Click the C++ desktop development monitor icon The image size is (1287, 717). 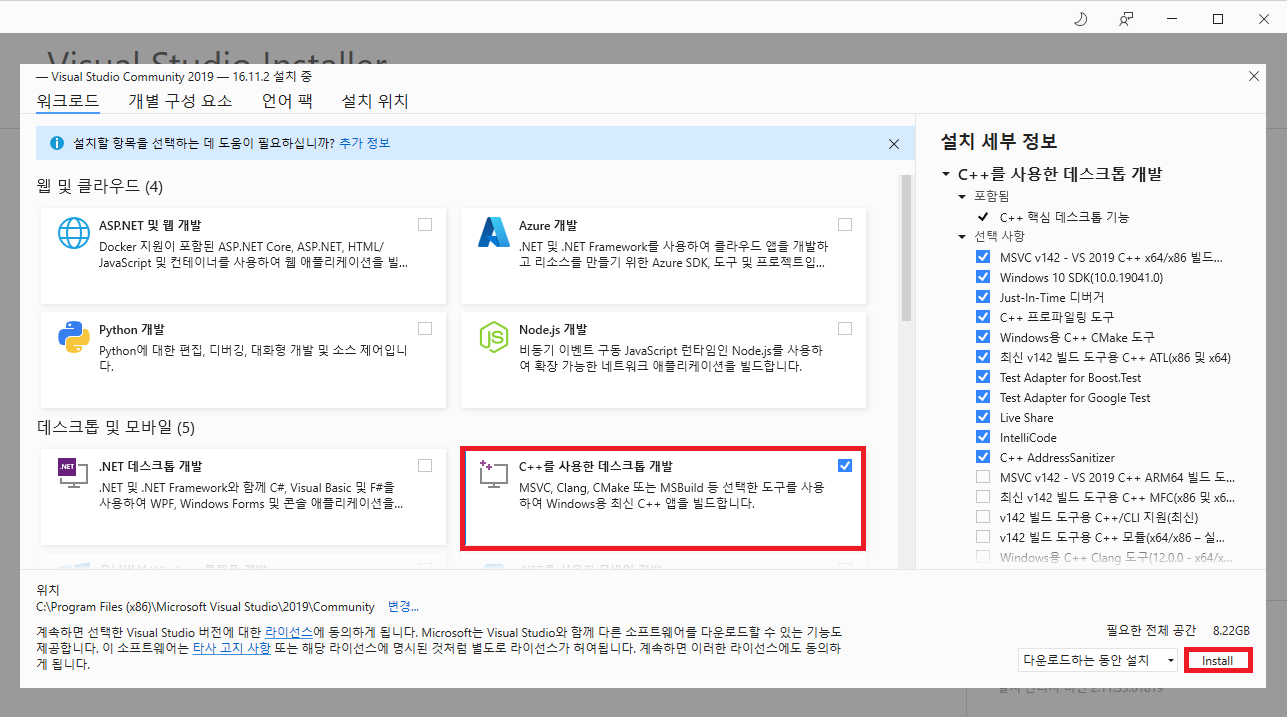pyautogui.click(x=494, y=473)
